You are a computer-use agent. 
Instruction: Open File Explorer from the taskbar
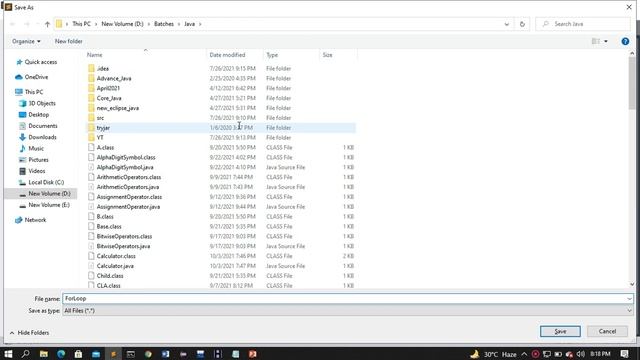(x=44, y=354)
